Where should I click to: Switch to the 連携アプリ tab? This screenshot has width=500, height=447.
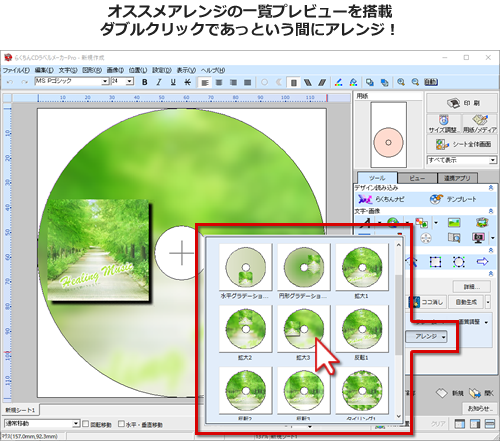pyautogui.click(x=457, y=178)
